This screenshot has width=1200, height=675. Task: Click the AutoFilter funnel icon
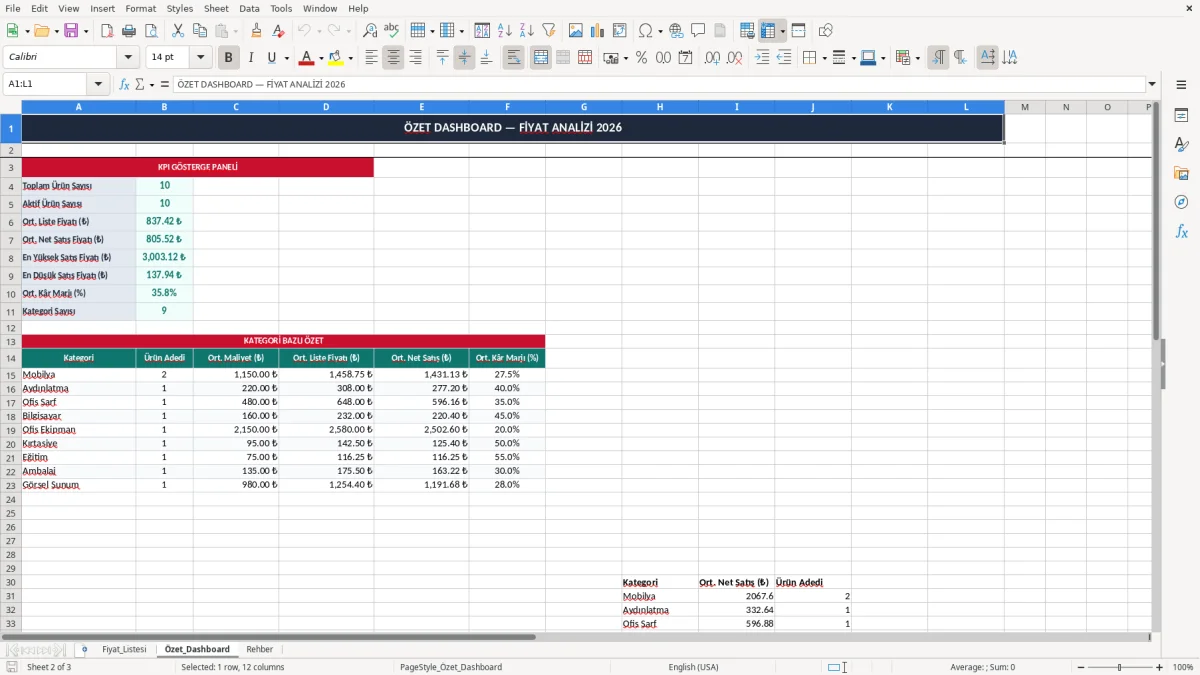tap(549, 31)
